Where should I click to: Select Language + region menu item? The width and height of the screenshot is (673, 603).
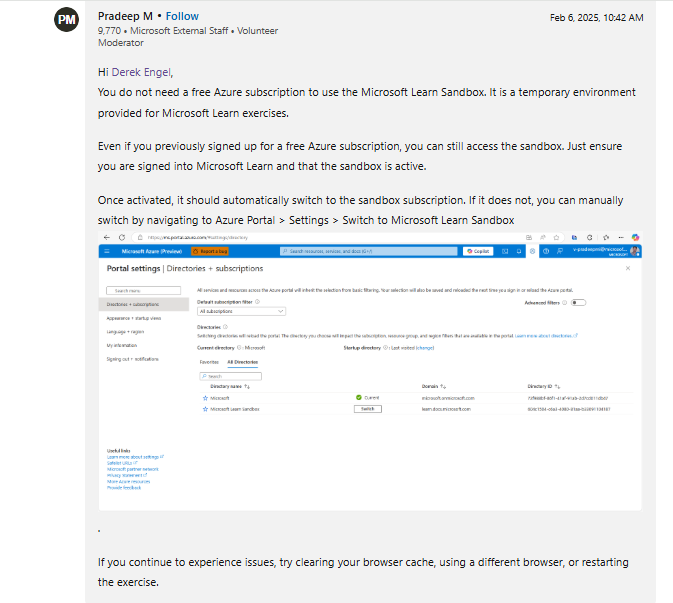pos(125,332)
